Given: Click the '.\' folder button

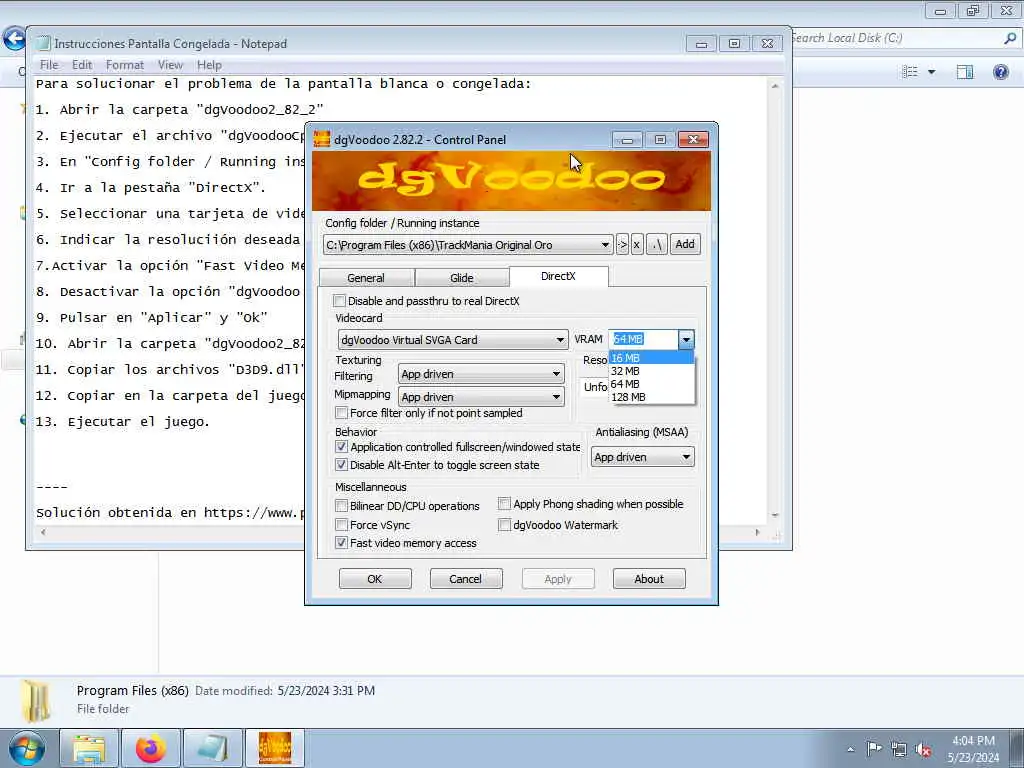Looking at the screenshot, I should 657,245.
